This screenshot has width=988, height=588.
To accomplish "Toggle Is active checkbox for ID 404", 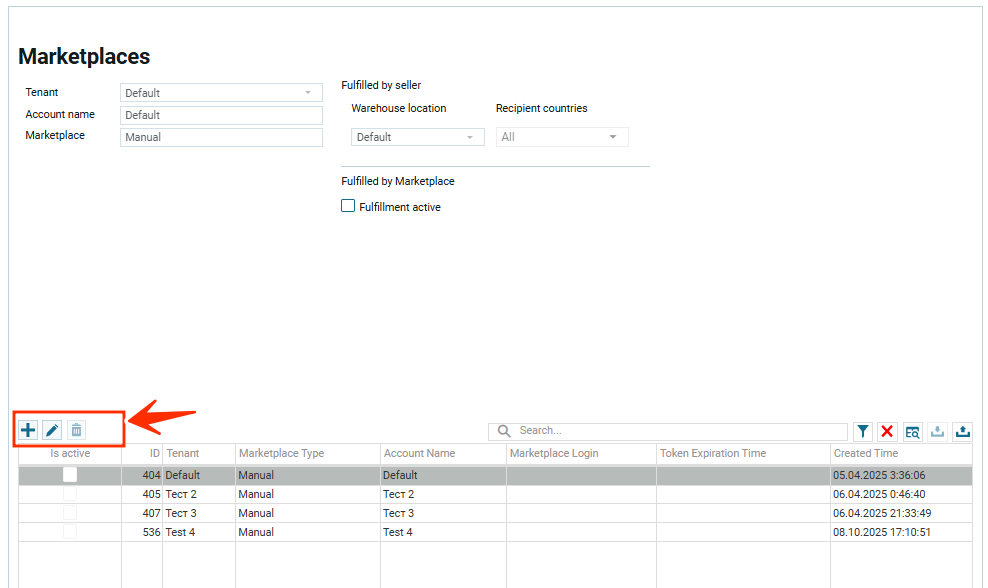I will [70, 475].
